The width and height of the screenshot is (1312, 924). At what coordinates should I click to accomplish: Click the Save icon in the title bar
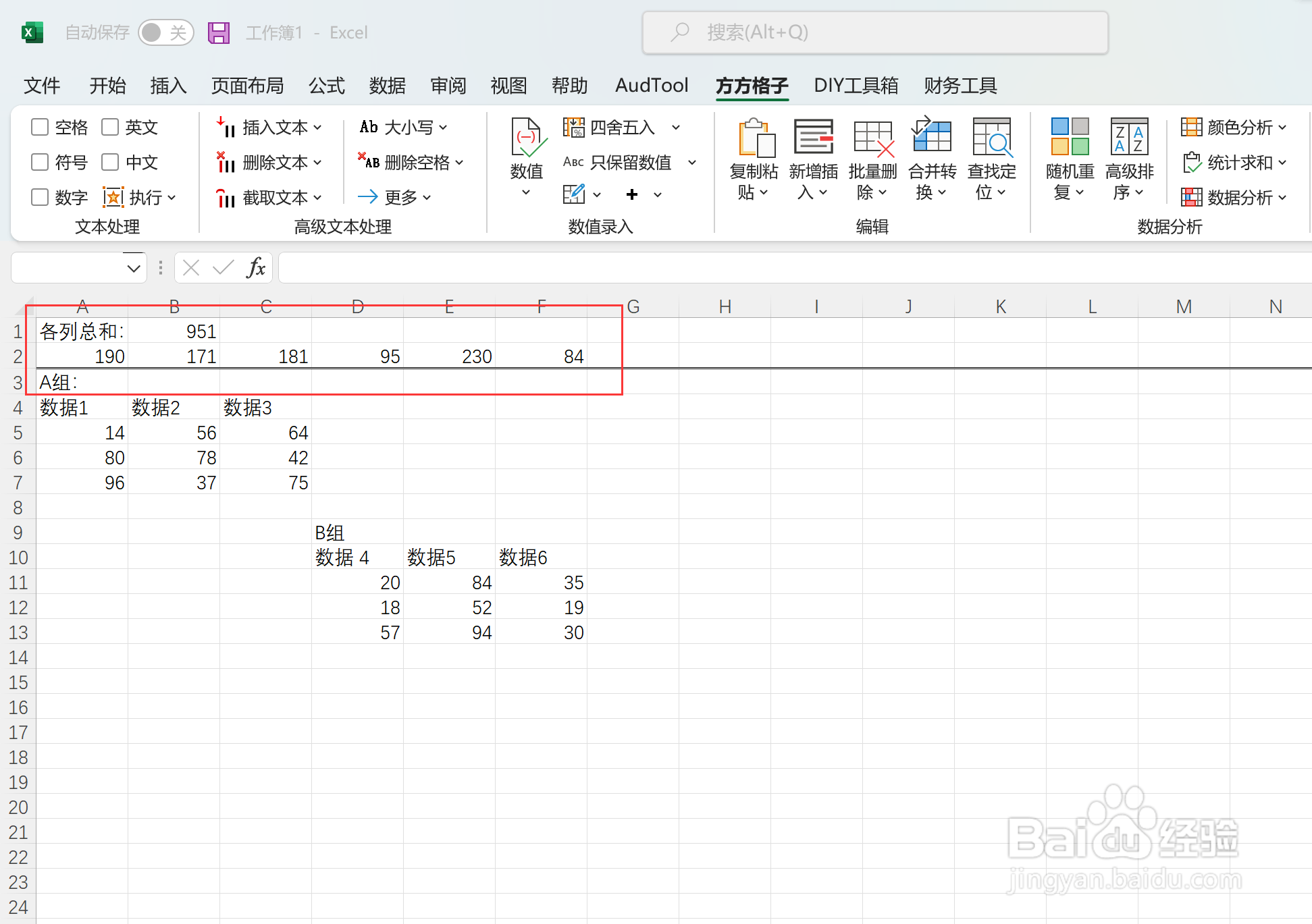(x=219, y=32)
